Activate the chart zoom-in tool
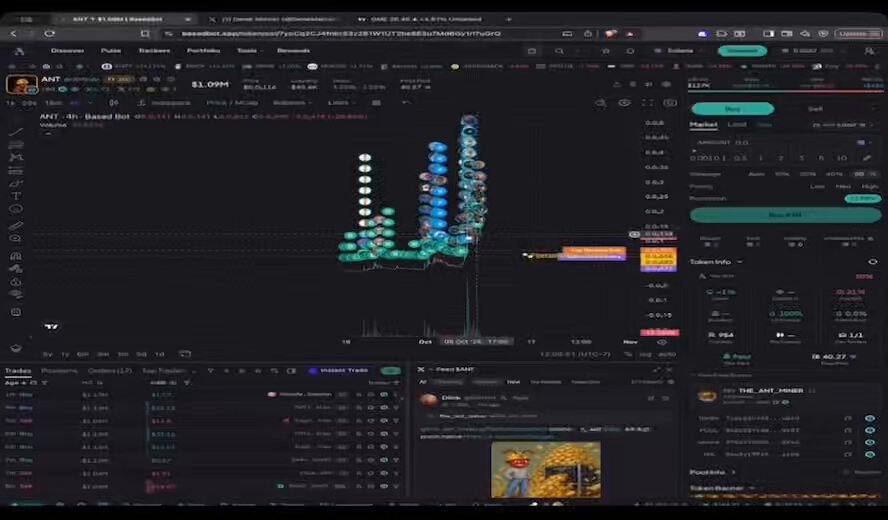The image size is (888, 520). [x=16, y=238]
